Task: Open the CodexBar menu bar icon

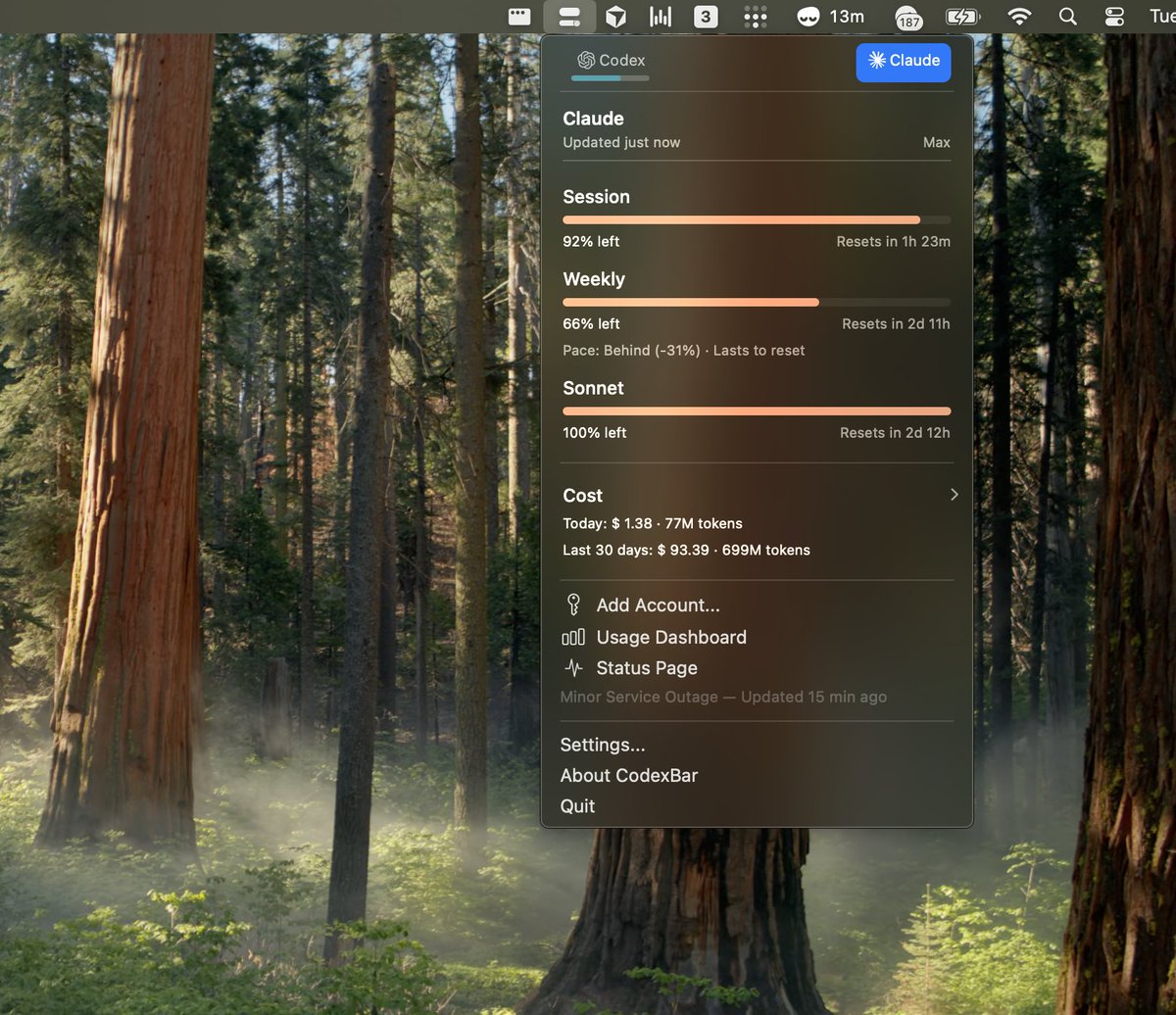Action: pos(569,17)
